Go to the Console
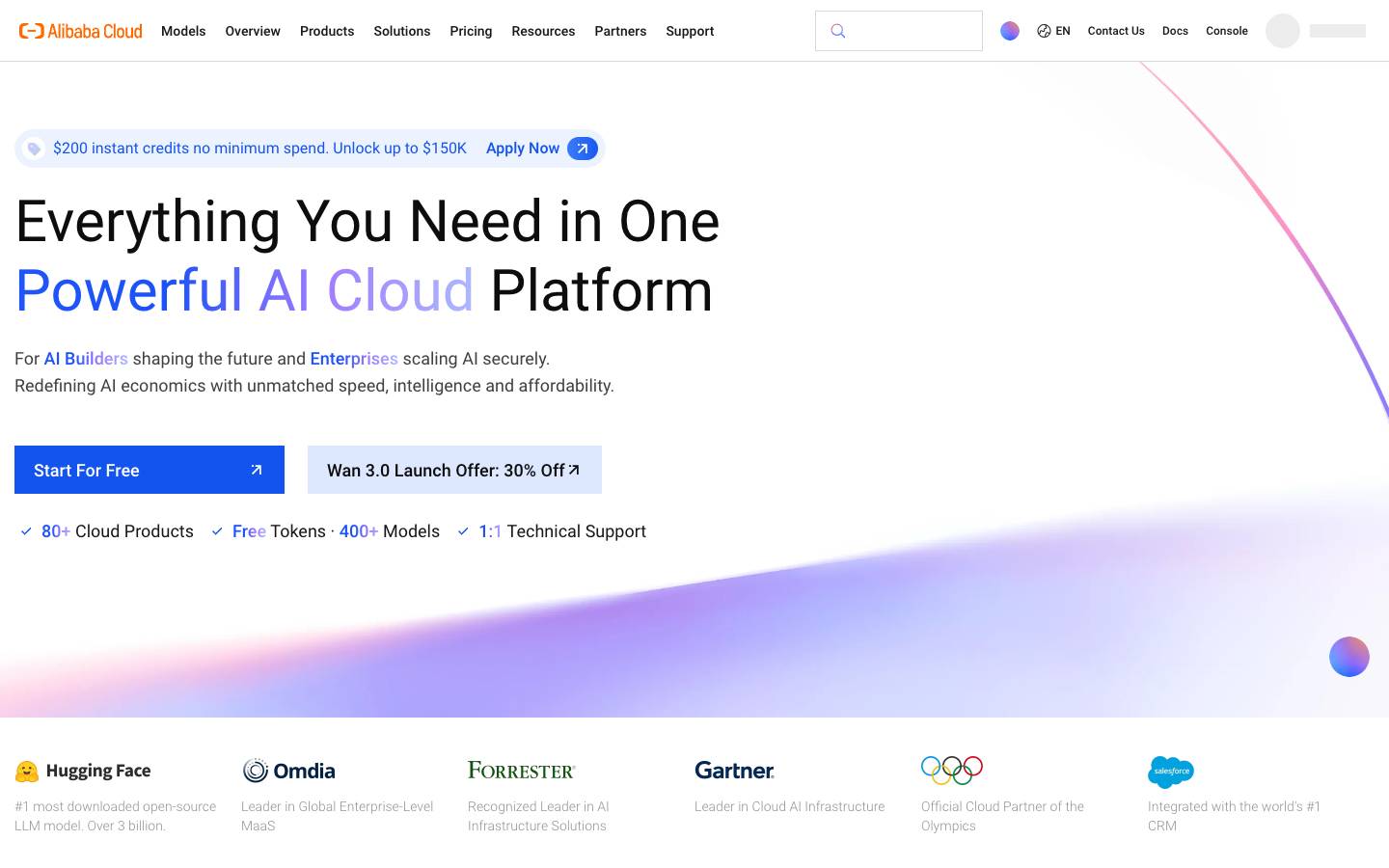 click(x=1227, y=31)
